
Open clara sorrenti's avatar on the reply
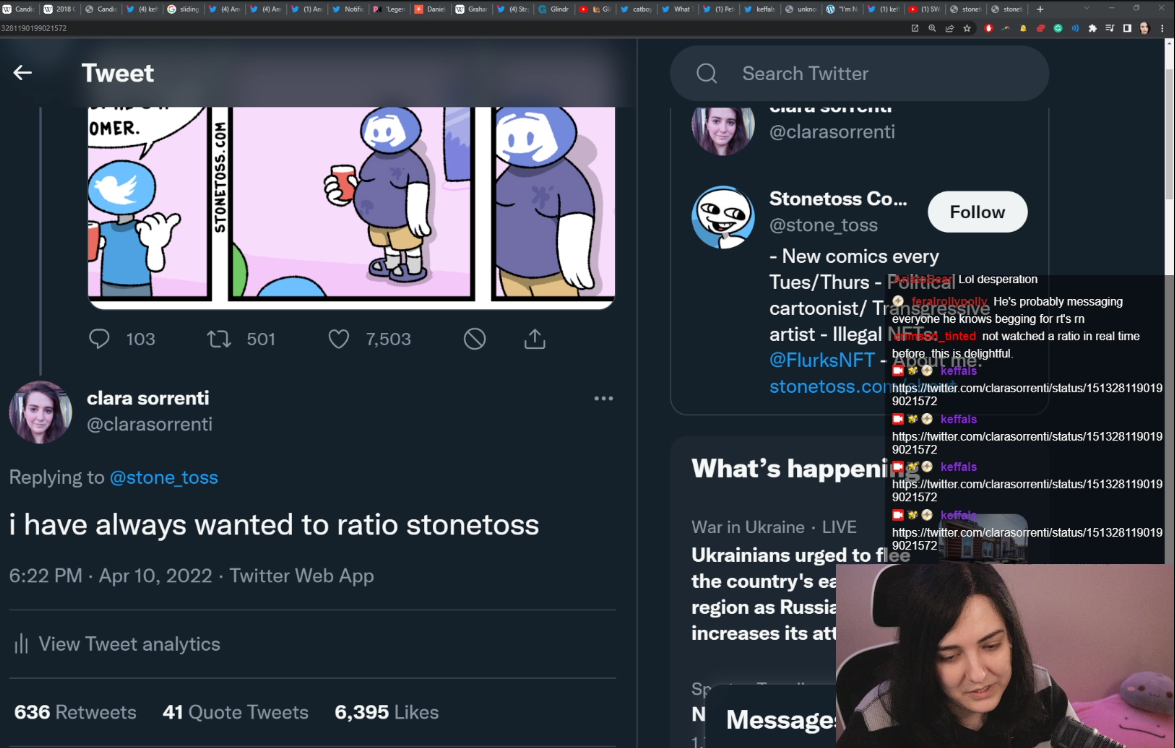click(40, 412)
